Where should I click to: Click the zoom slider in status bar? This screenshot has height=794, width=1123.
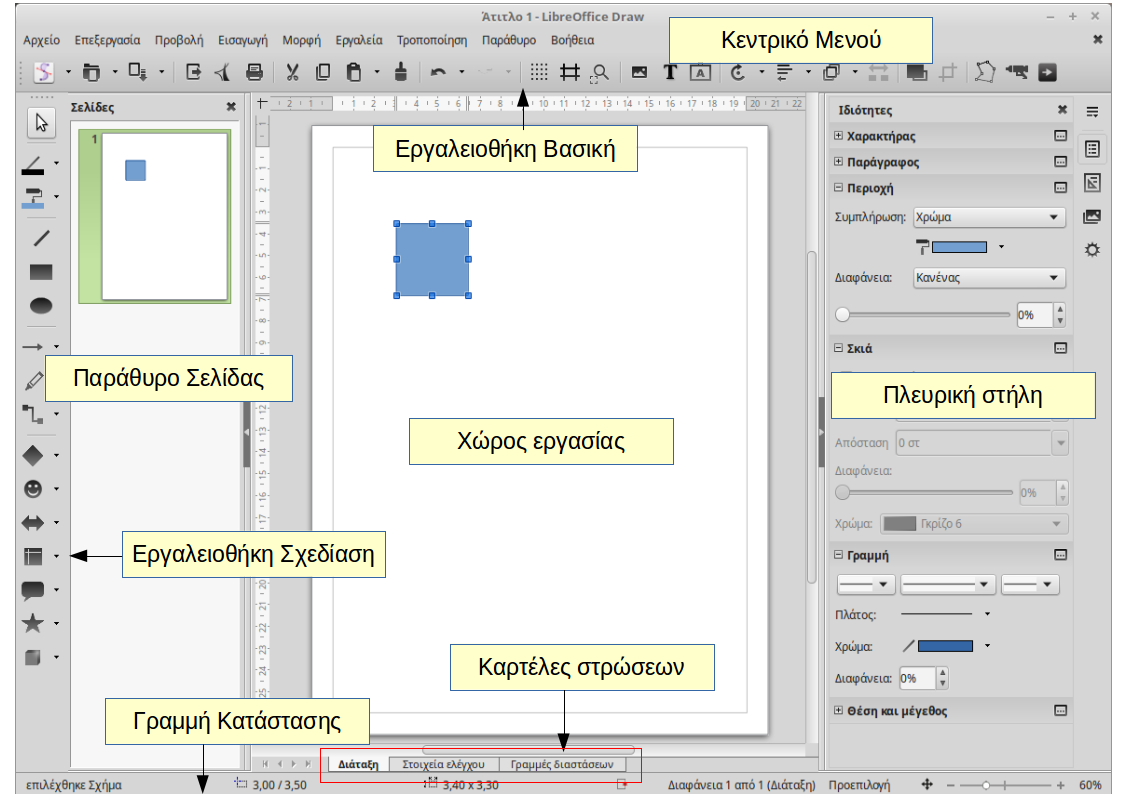[x=1005, y=785]
